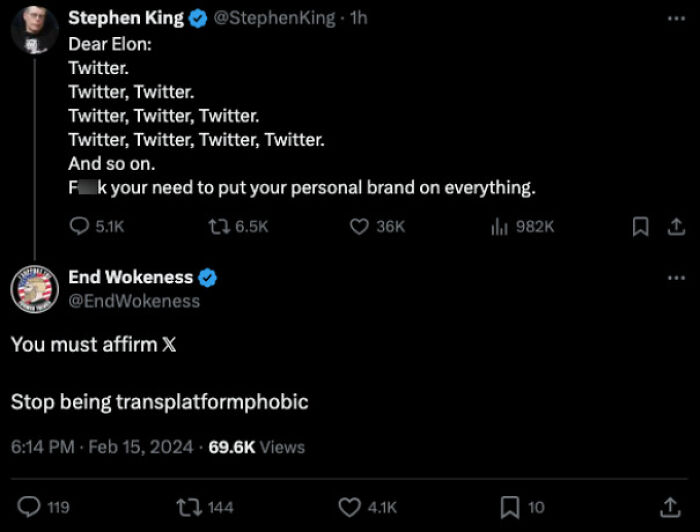Reply to Stephen King's tweet
Viewport: 700px width, 532px height.
coord(79,227)
